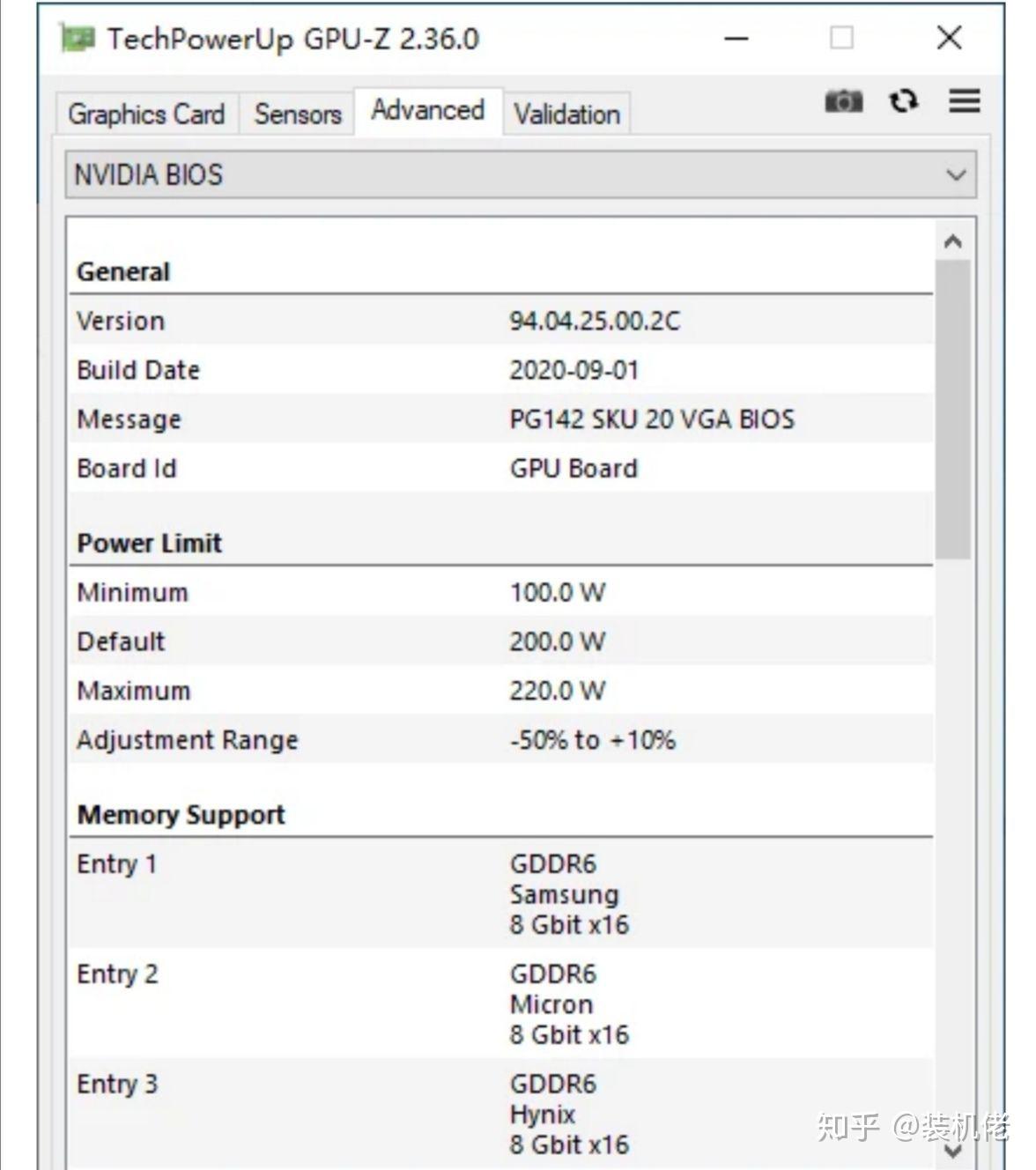
Task: Click the Adjustment Range row label
Action: click(x=188, y=740)
